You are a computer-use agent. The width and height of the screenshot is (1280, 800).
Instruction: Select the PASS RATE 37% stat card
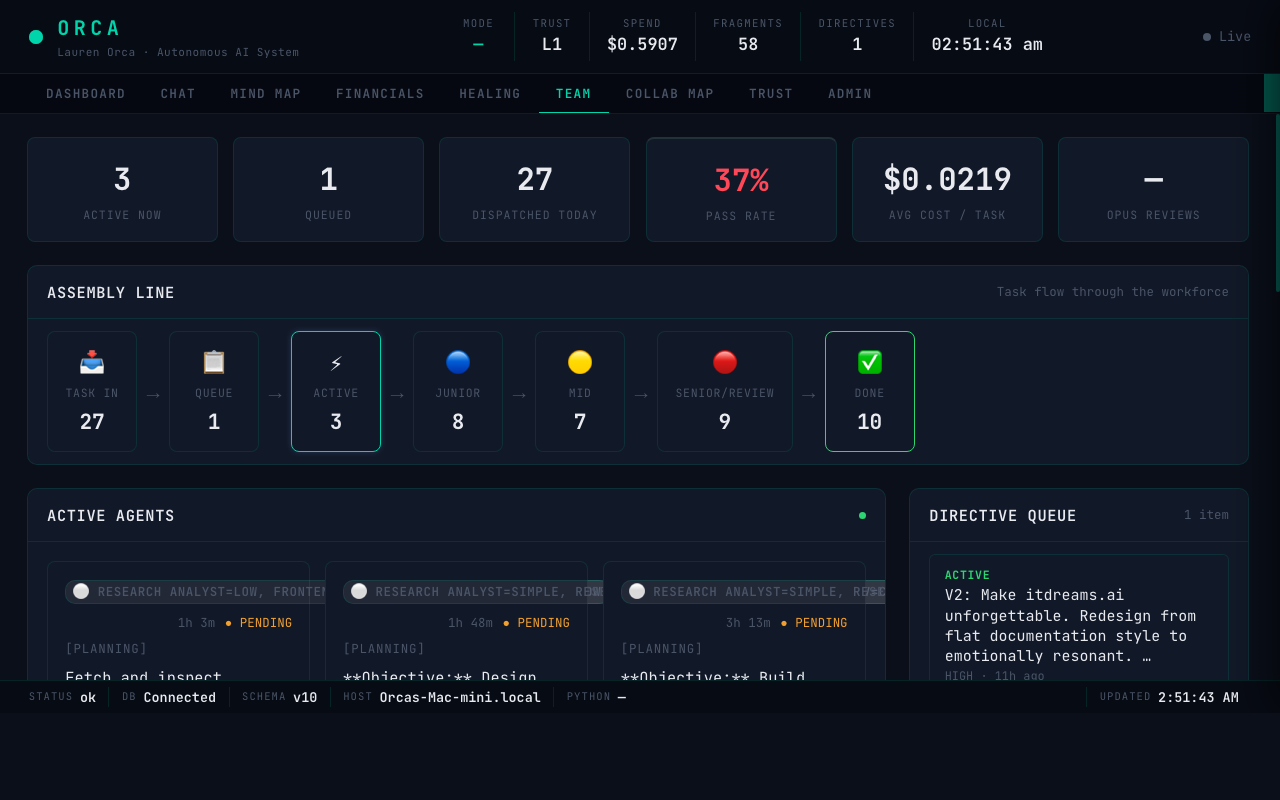coord(741,189)
